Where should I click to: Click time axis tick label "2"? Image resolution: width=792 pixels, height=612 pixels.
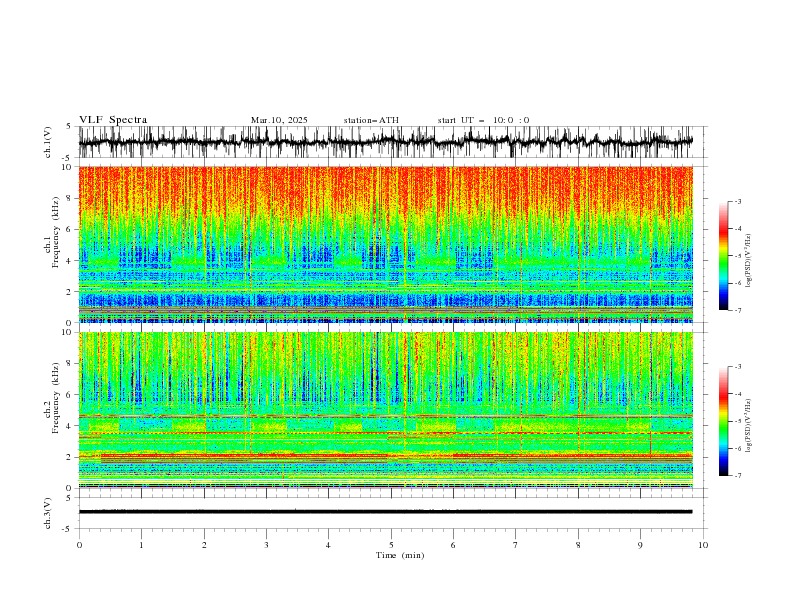click(x=204, y=545)
